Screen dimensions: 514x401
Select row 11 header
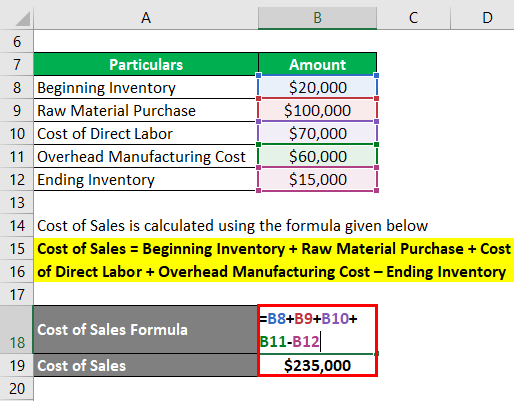tap(17, 157)
